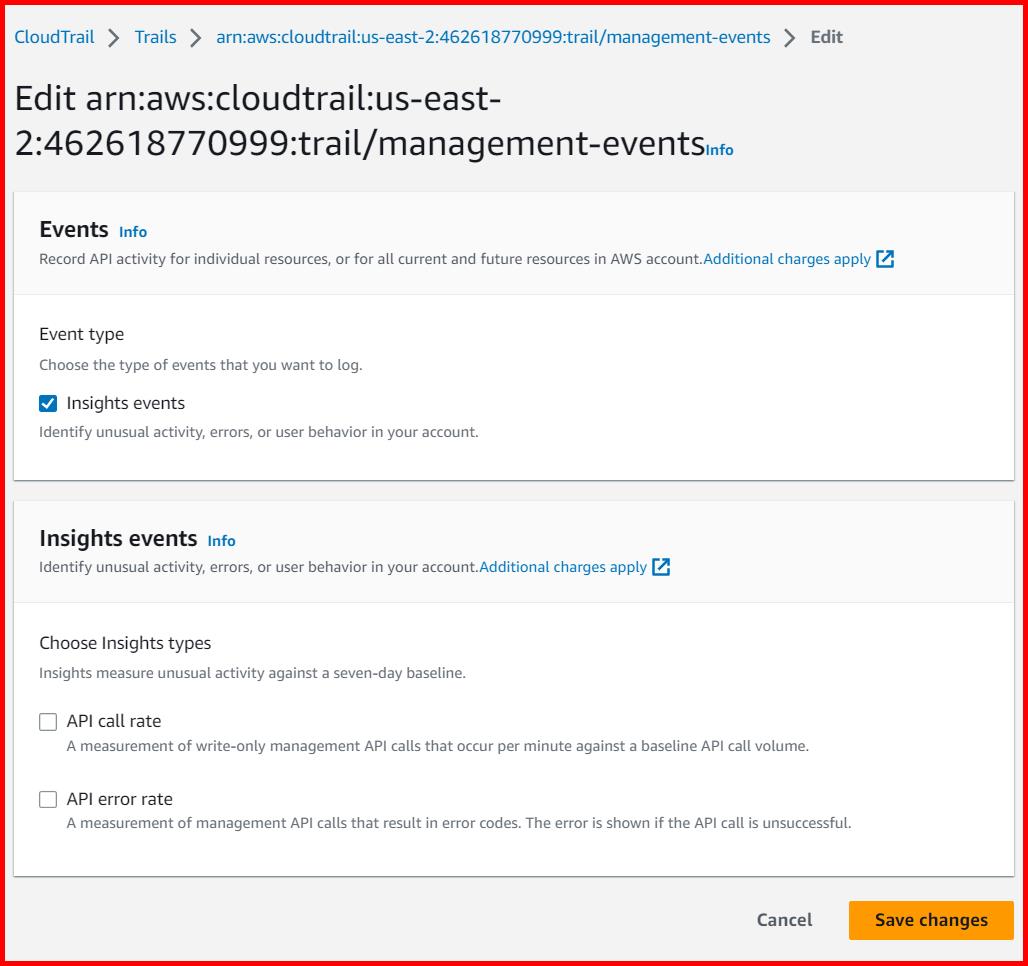The image size is (1028, 966).
Task: Click the Choose Insights types heading
Action: click(124, 643)
